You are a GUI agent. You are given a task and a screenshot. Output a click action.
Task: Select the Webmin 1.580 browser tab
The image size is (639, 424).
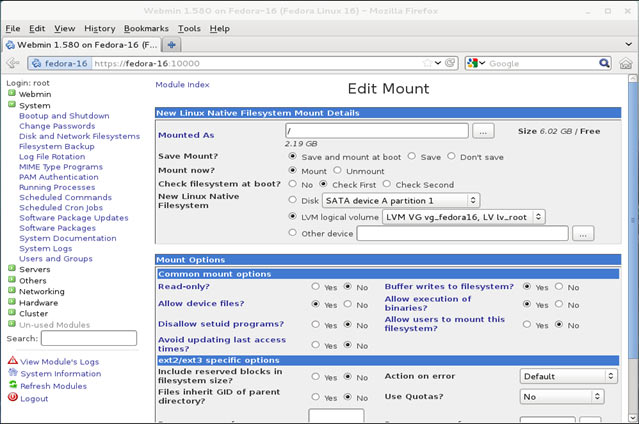[82, 45]
